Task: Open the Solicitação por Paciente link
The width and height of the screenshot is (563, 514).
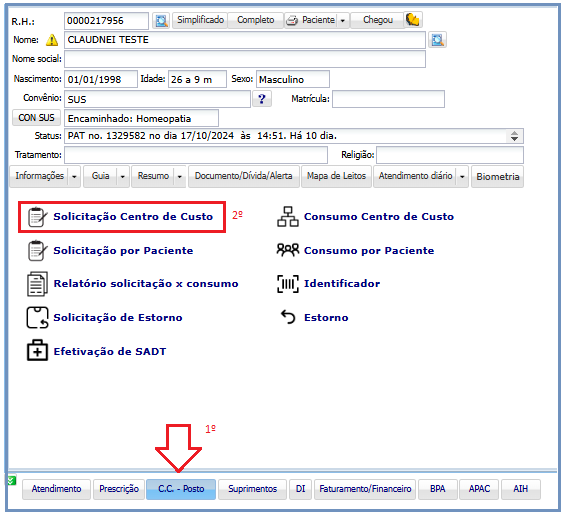Action: [x=123, y=250]
